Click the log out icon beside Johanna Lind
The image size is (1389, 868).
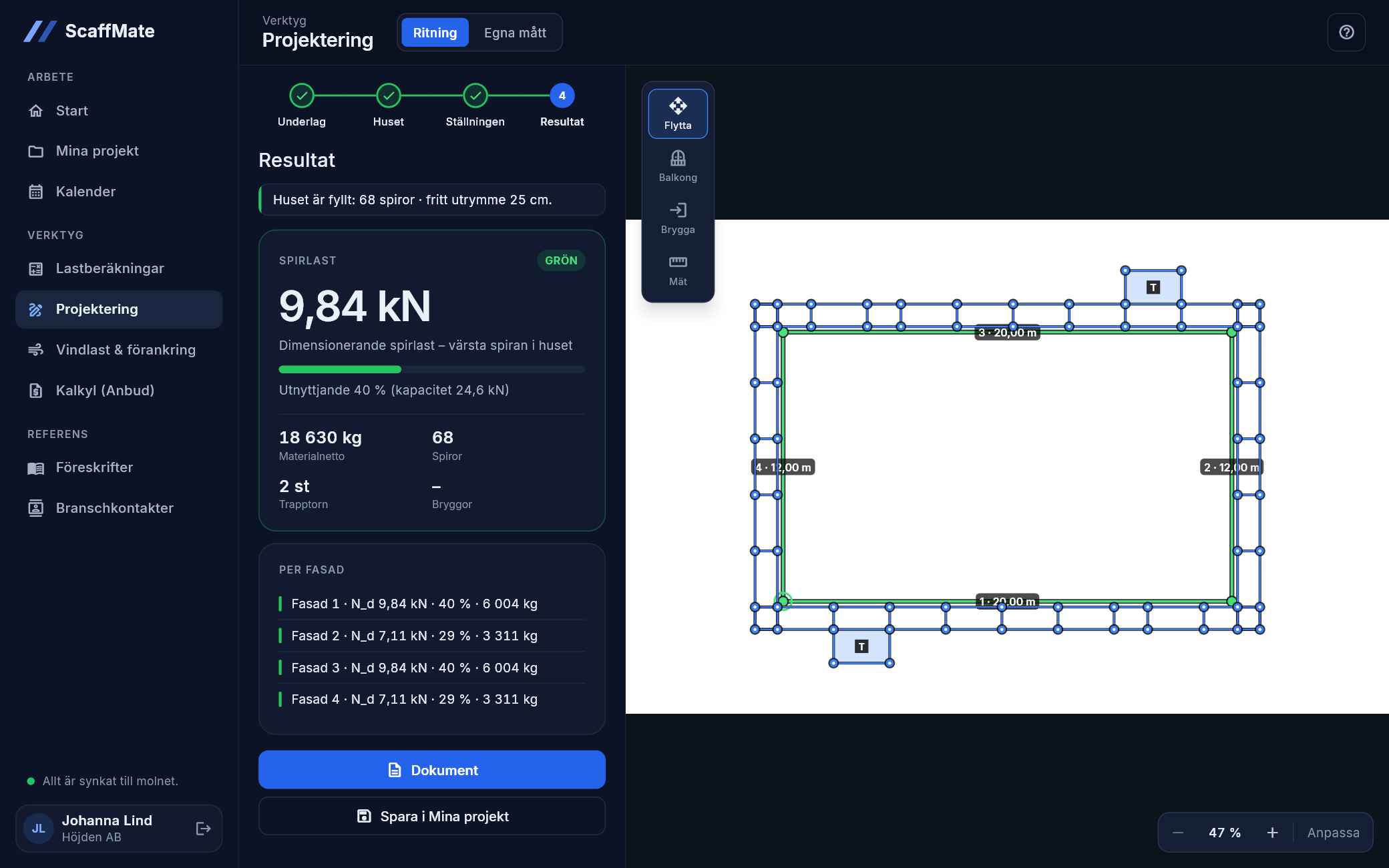(204, 829)
